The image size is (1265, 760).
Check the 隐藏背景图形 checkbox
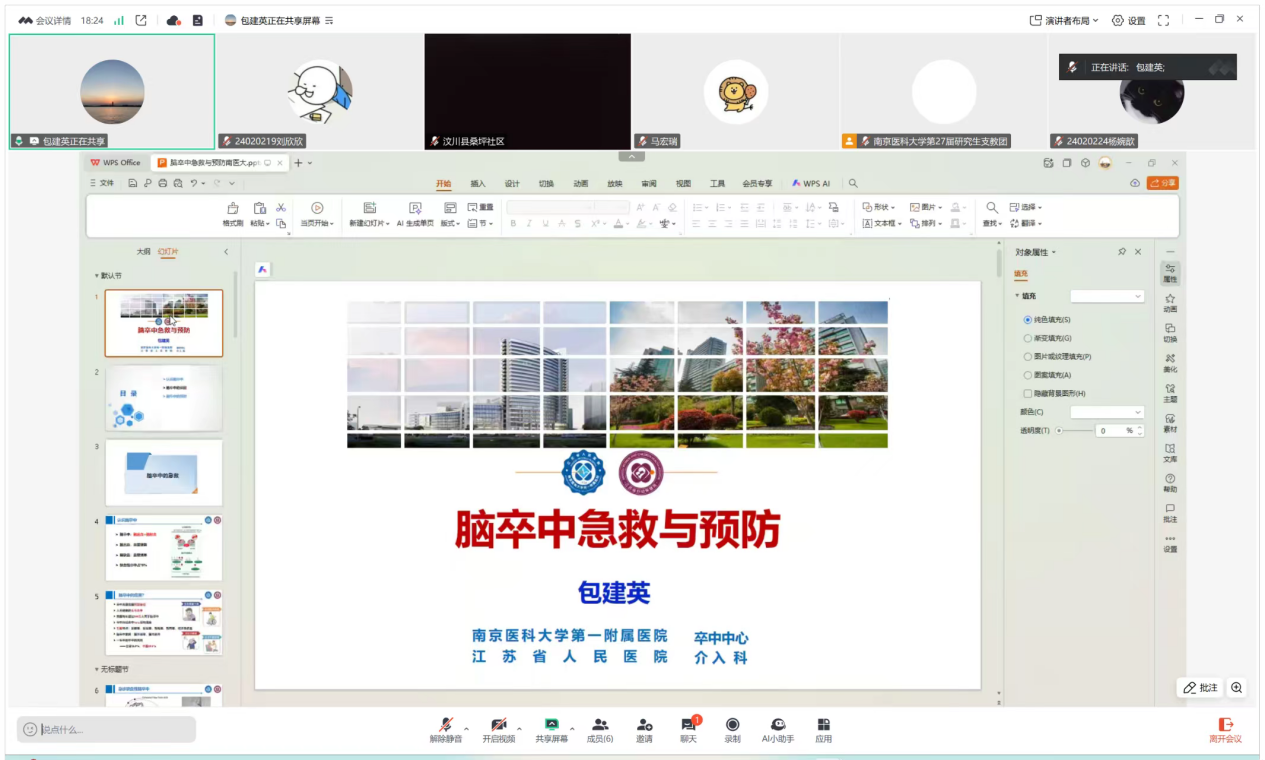coord(1028,394)
